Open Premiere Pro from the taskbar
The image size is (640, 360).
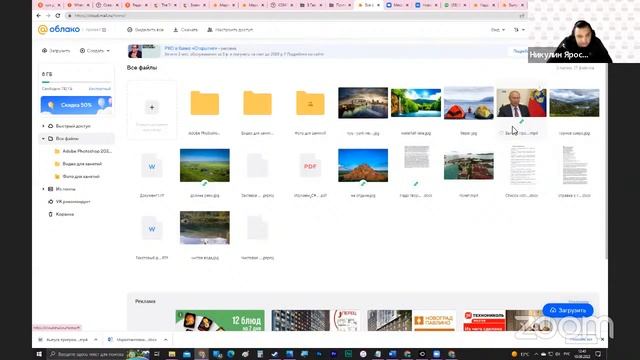pos(334,354)
